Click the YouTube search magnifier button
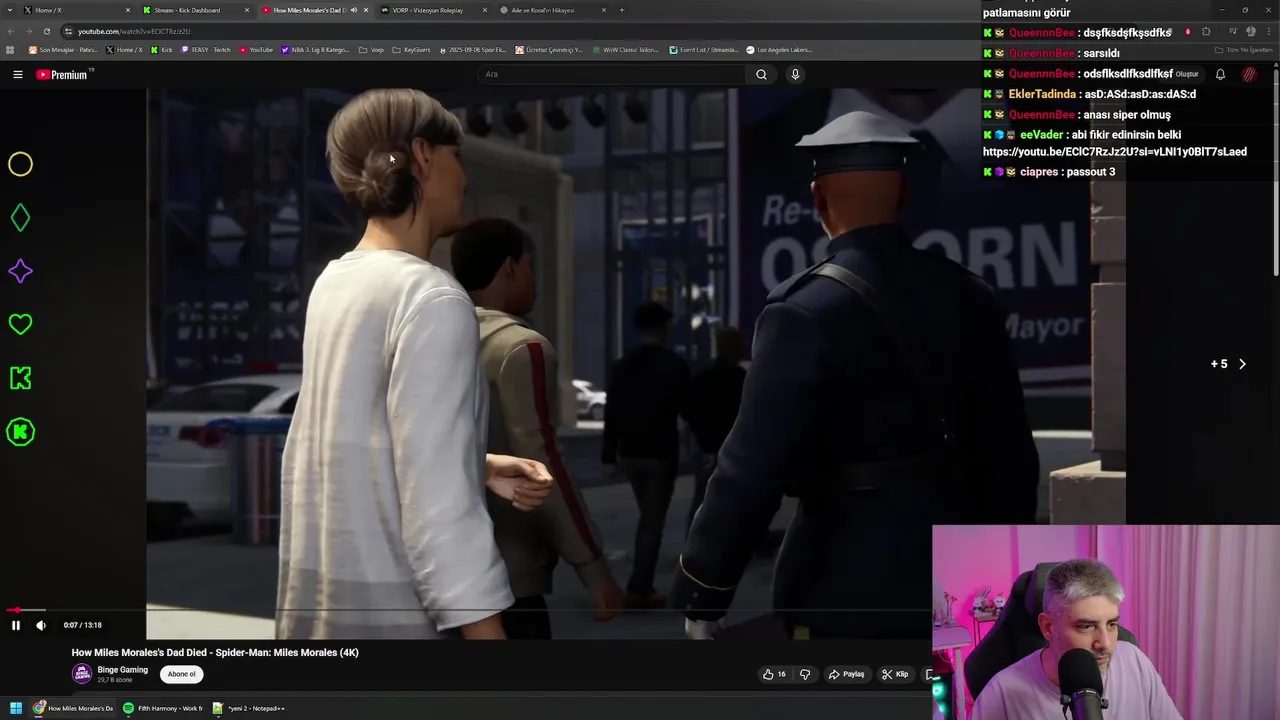This screenshot has width=1280, height=720. coord(761,74)
